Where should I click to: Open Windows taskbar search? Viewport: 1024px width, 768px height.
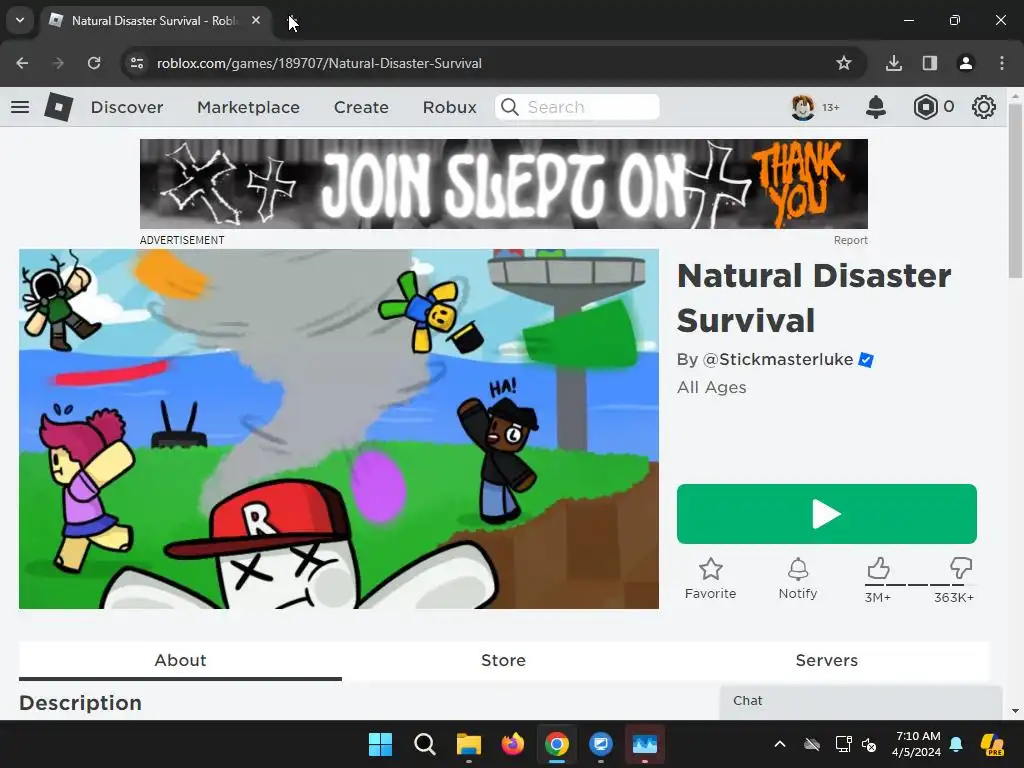tap(424, 744)
